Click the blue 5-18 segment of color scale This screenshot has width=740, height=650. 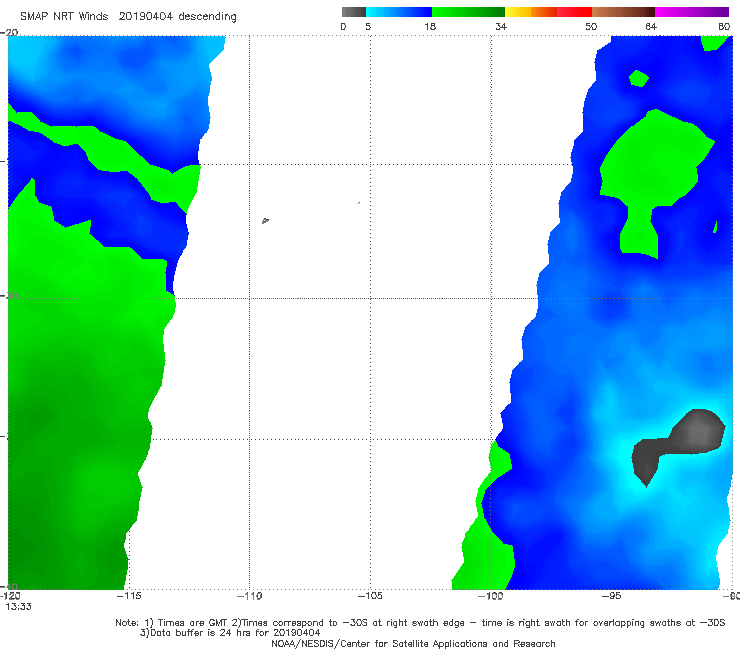point(399,12)
